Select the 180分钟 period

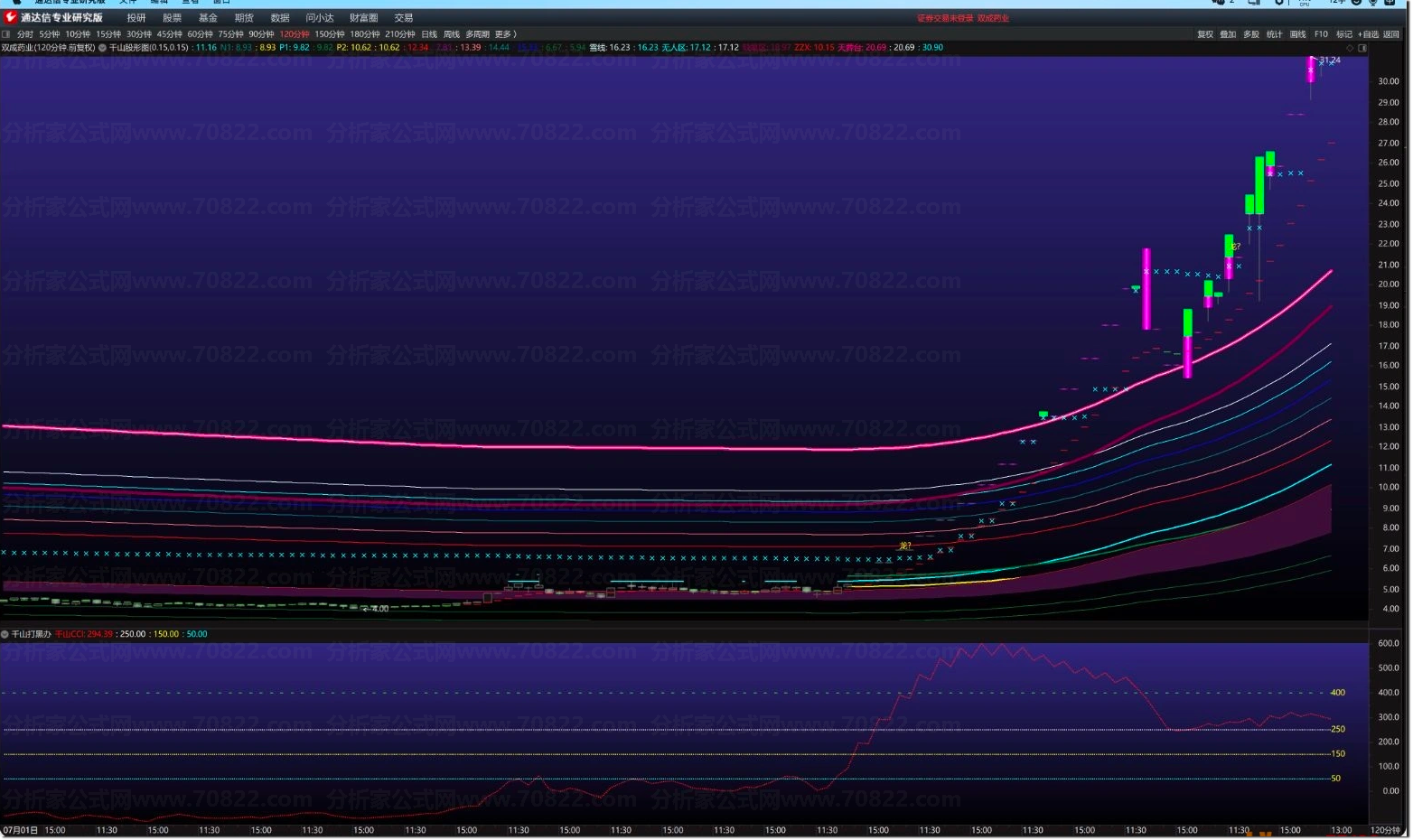(365, 34)
